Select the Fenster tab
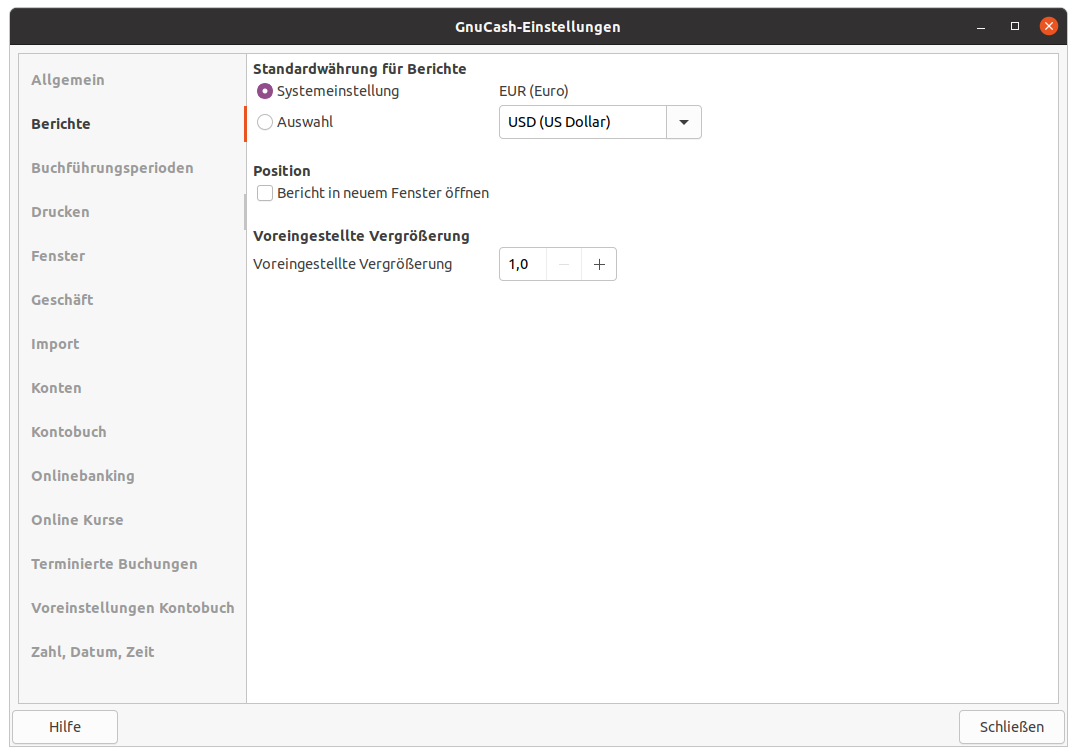The width and height of the screenshot is (1077, 756). click(x=58, y=256)
